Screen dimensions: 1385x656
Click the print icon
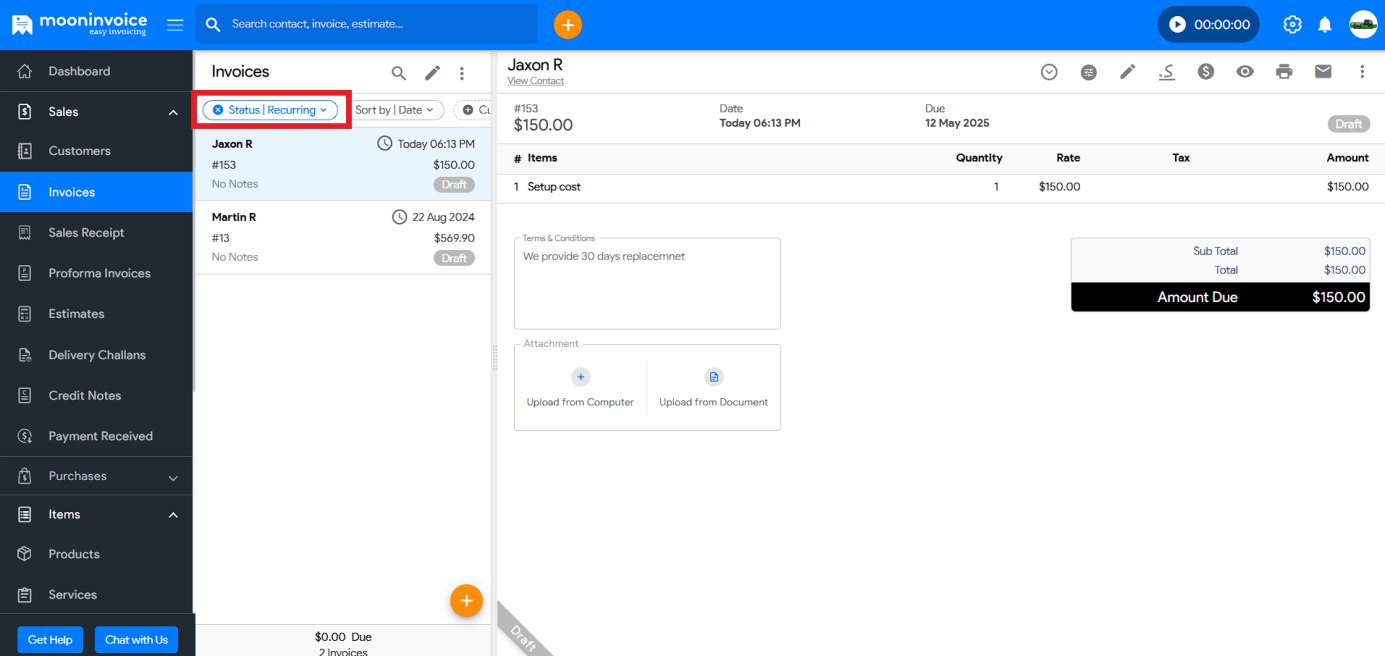[x=1284, y=72]
